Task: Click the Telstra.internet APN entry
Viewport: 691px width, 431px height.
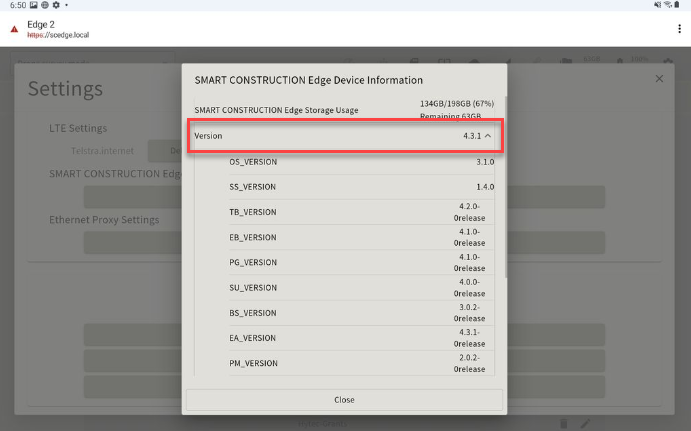Action: [x=102, y=151]
